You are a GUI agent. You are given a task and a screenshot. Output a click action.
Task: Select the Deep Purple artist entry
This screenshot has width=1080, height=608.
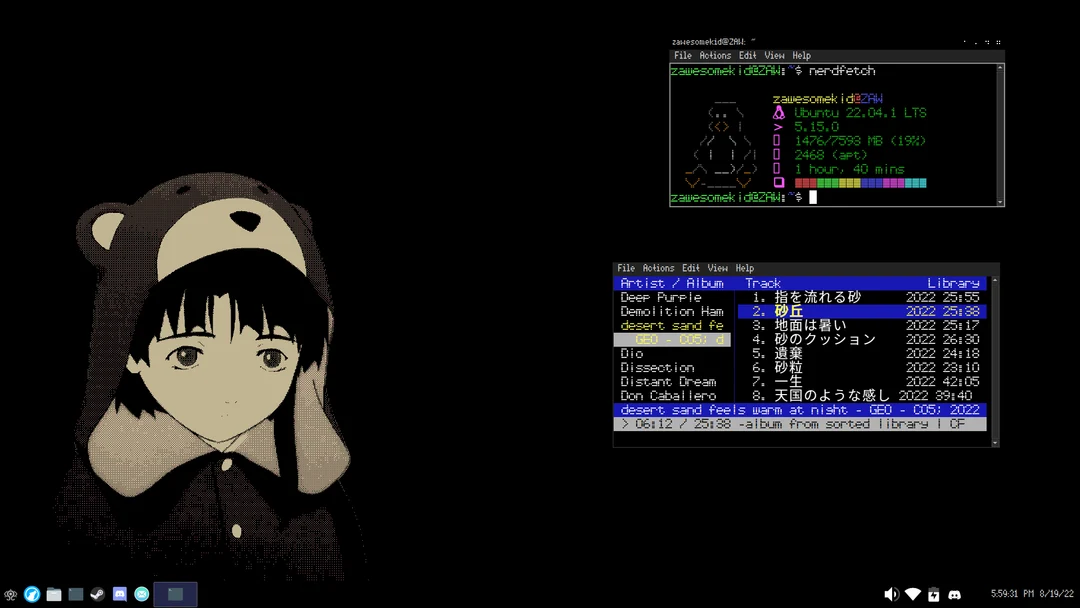[x=661, y=298]
